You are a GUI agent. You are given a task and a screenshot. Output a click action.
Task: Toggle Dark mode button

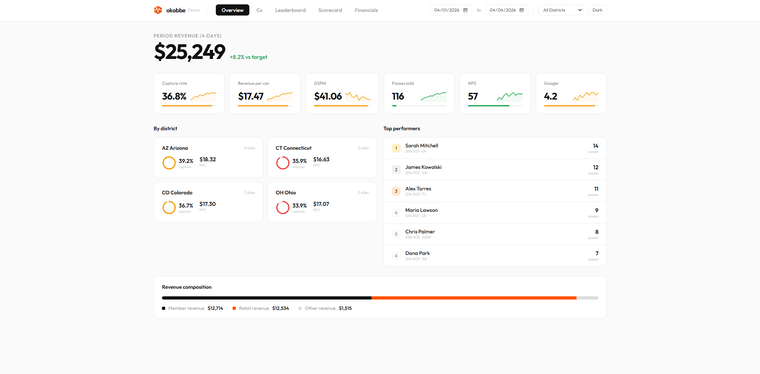pyautogui.click(x=597, y=10)
